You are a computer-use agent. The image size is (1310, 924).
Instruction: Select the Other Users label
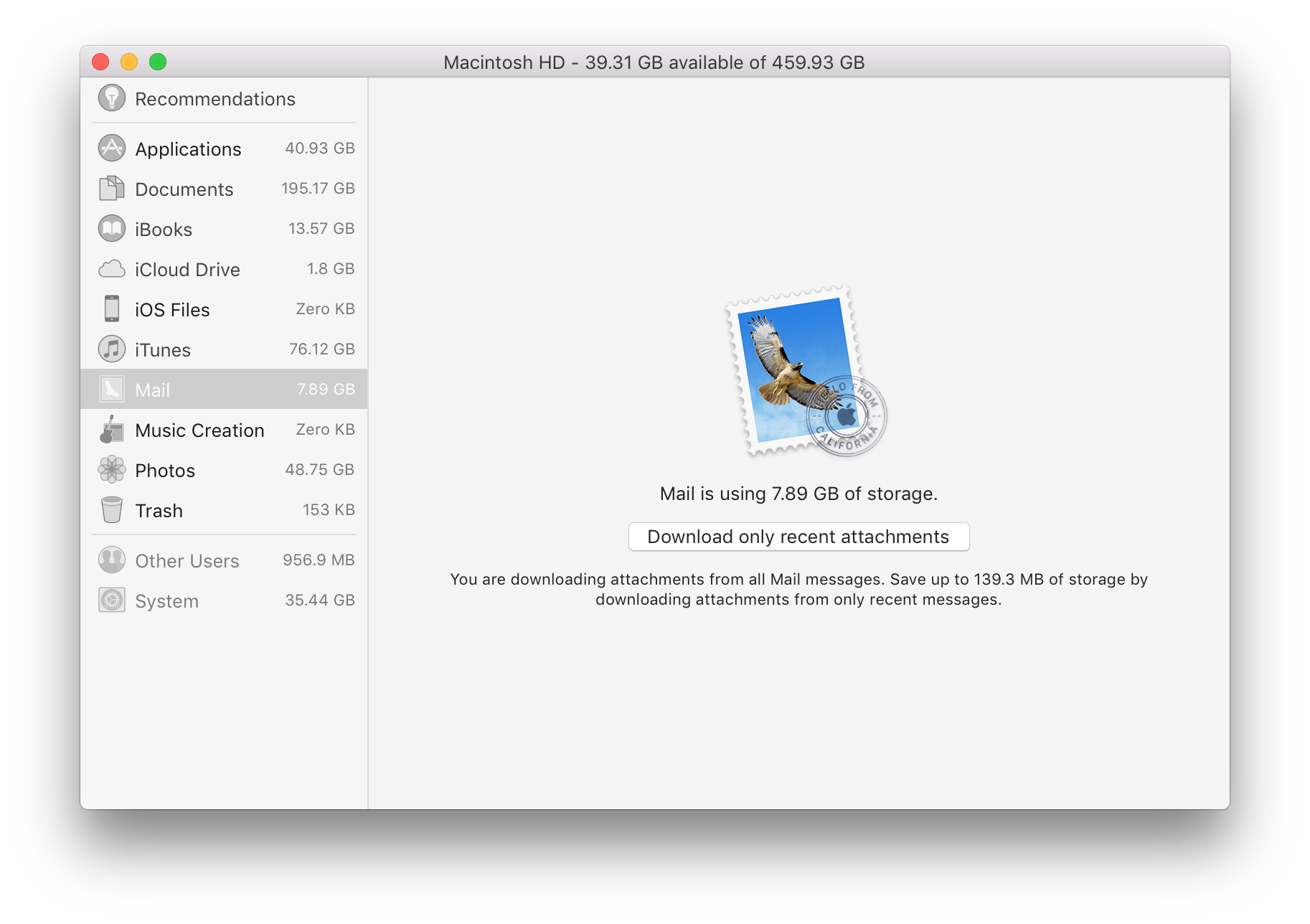pos(187,561)
